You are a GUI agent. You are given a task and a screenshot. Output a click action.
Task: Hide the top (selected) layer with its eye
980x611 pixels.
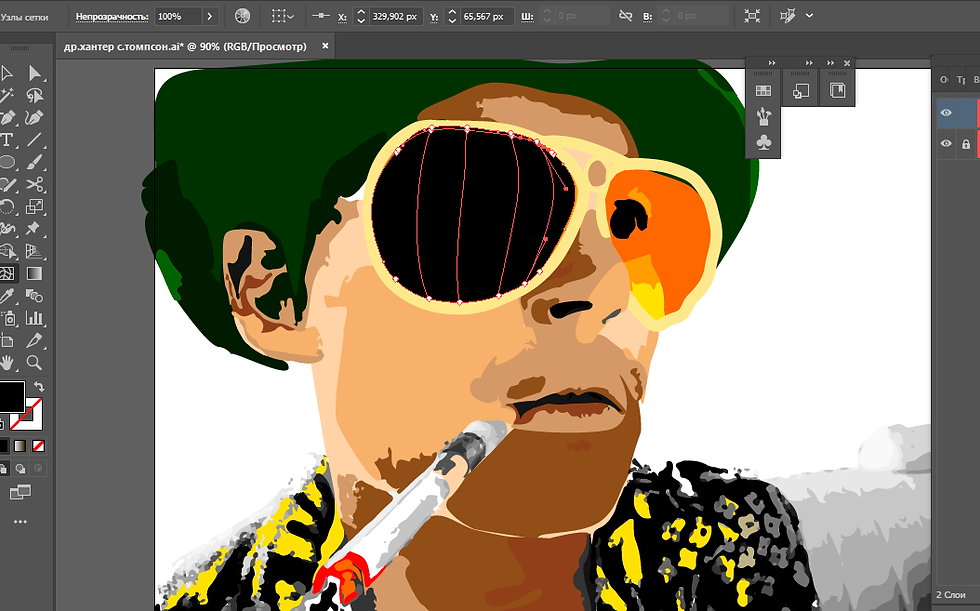[946, 112]
